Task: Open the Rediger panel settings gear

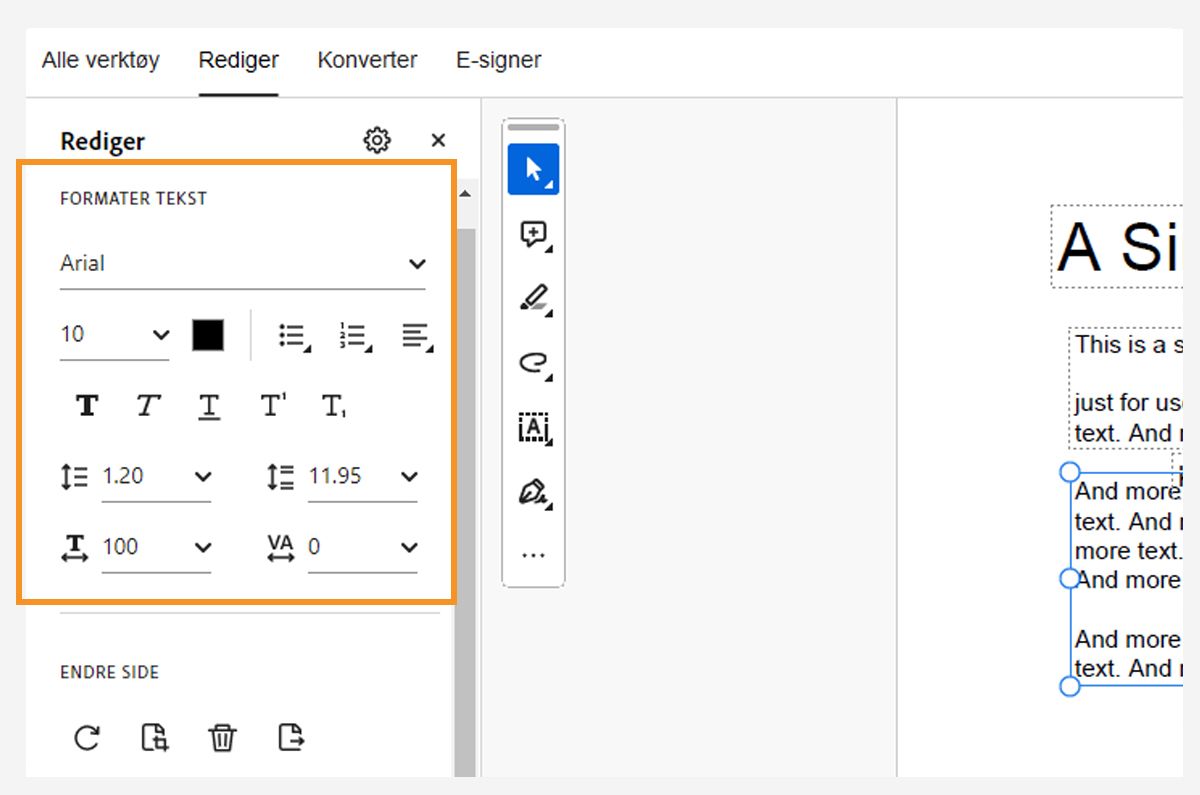Action: coord(377,141)
